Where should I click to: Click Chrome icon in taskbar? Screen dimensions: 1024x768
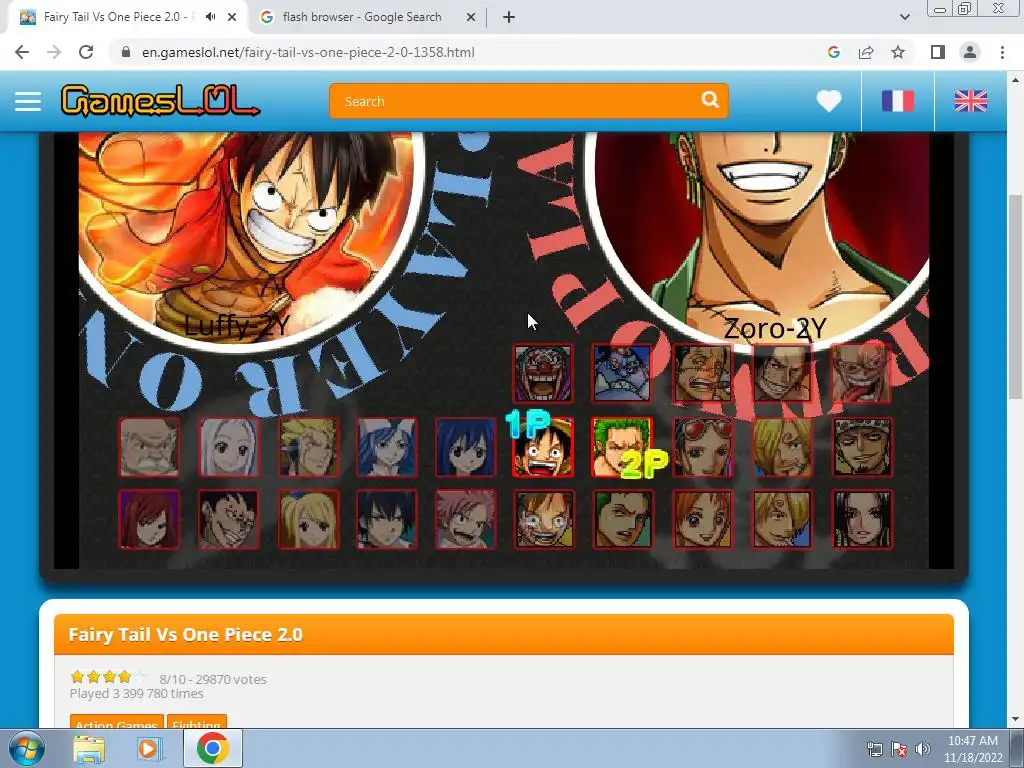tap(213, 748)
